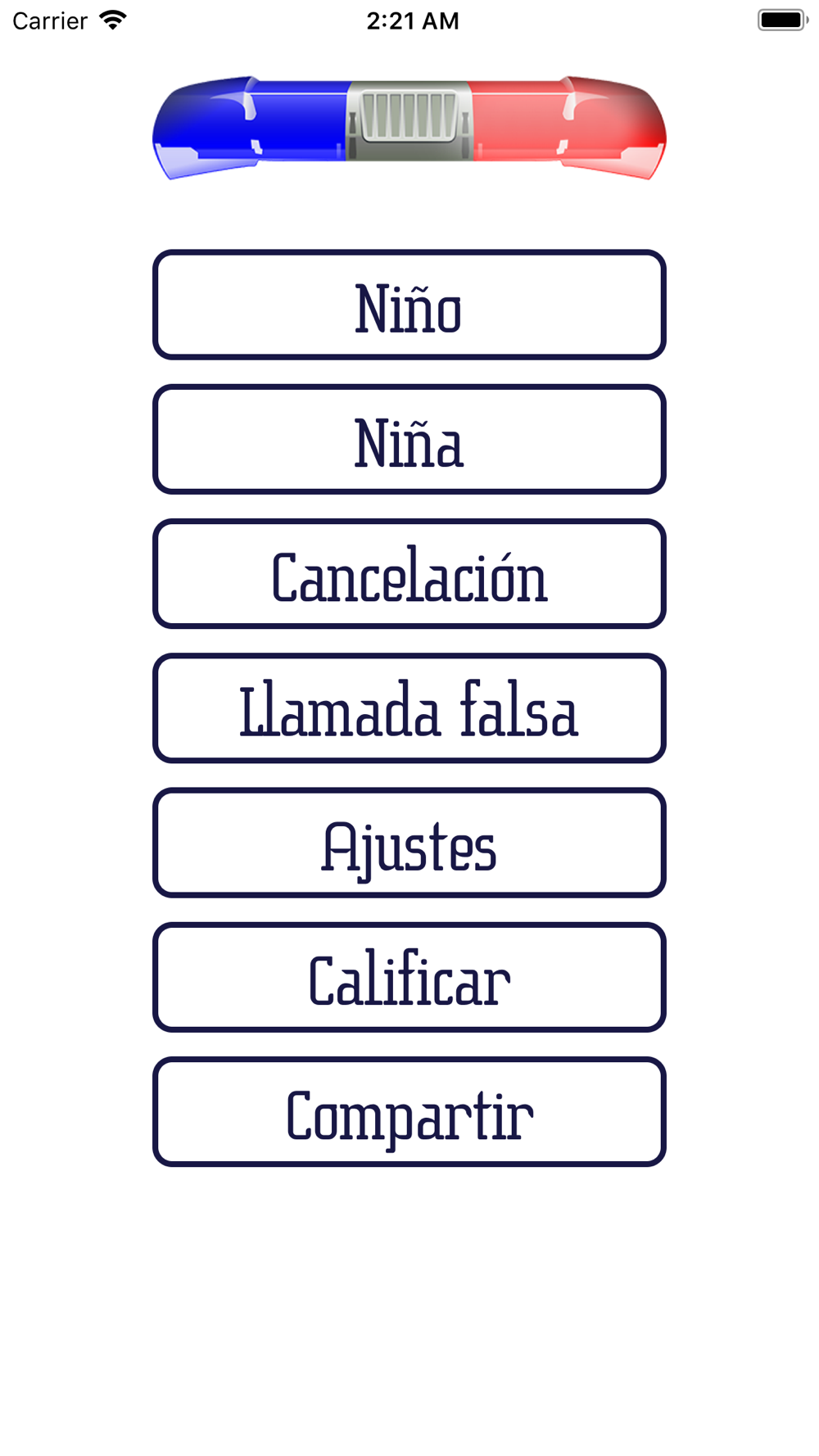The image size is (819, 1456).
Task: Choose the boy call labeled Niño
Action: point(409,305)
